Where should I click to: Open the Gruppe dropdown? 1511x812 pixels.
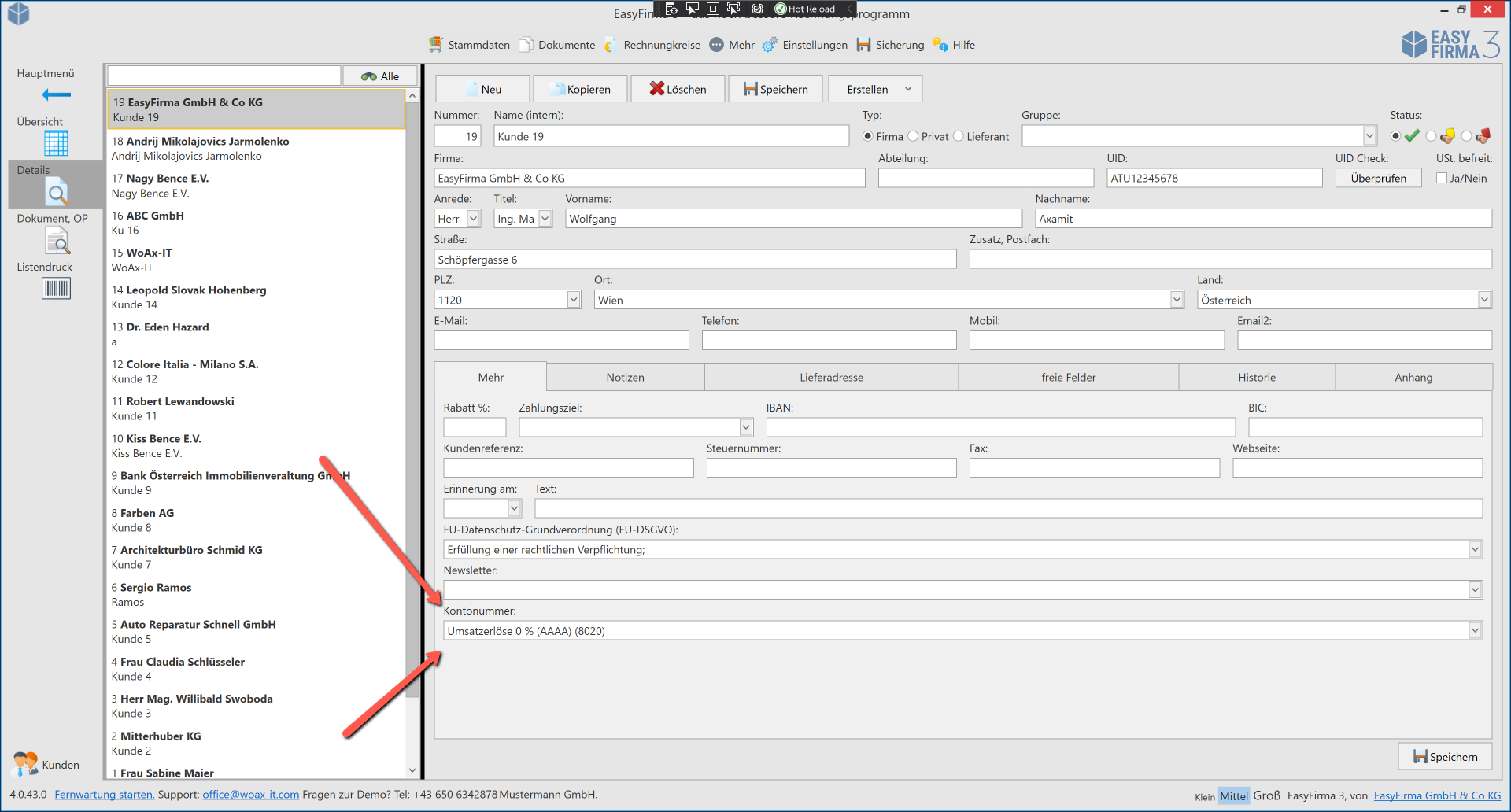click(x=1369, y=136)
